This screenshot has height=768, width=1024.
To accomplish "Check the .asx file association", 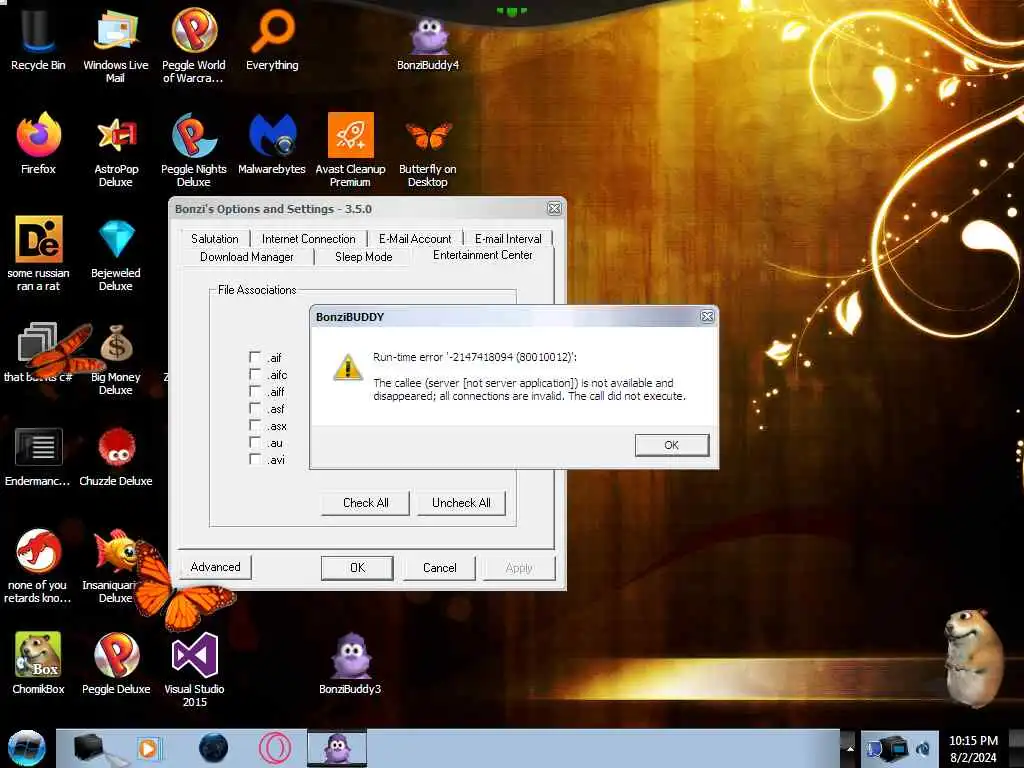I will click(255, 425).
